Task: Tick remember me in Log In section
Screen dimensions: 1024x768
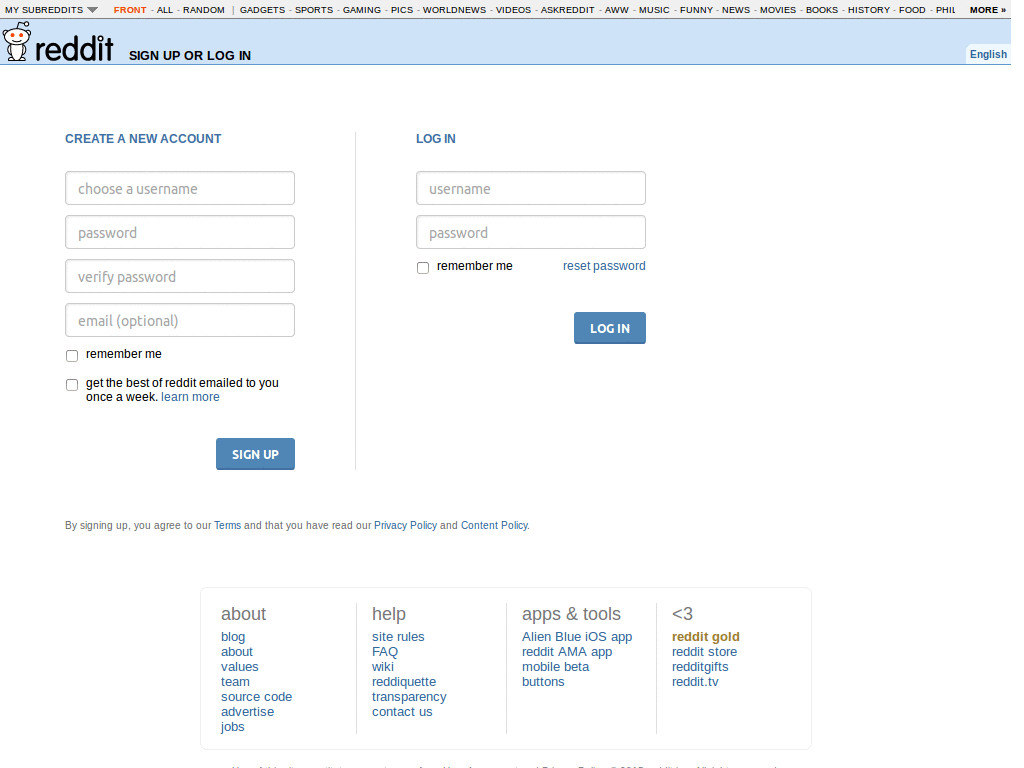Action: point(423,268)
